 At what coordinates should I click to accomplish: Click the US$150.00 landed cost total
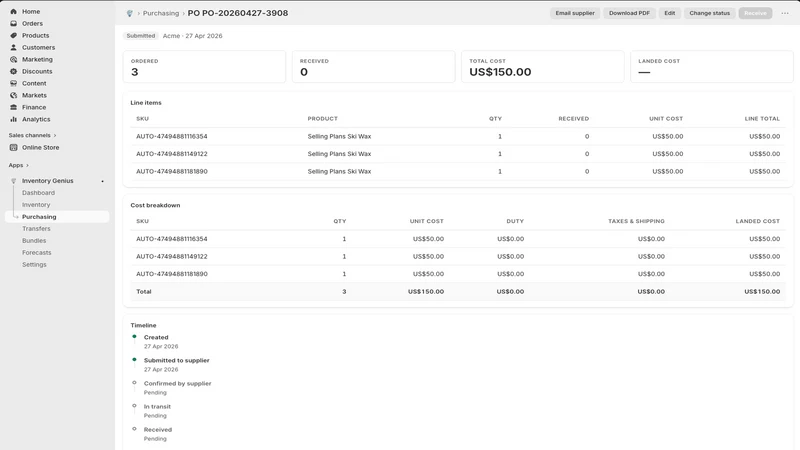coord(762,291)
